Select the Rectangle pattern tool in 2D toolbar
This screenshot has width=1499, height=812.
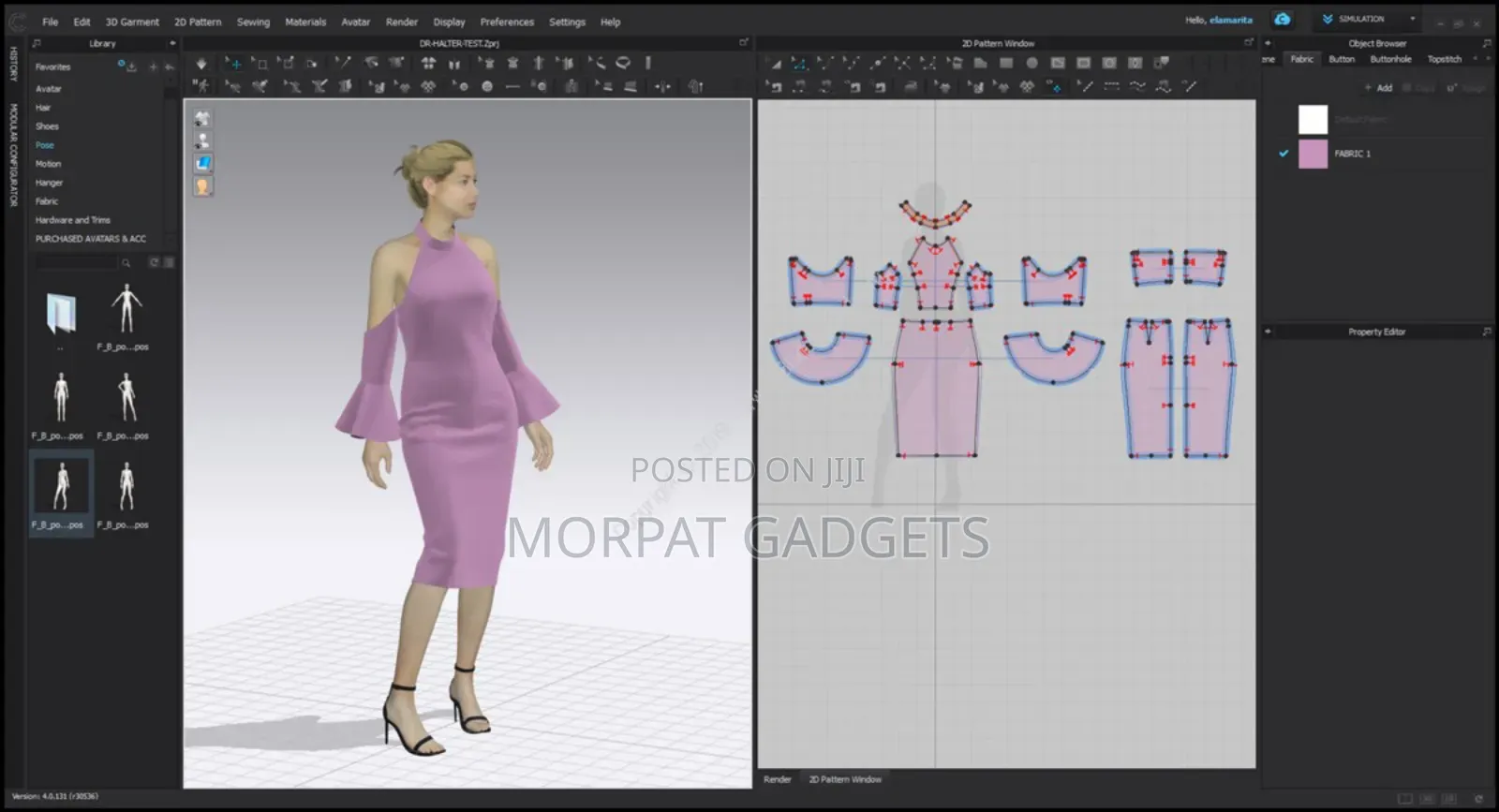tap(1006, 64)
